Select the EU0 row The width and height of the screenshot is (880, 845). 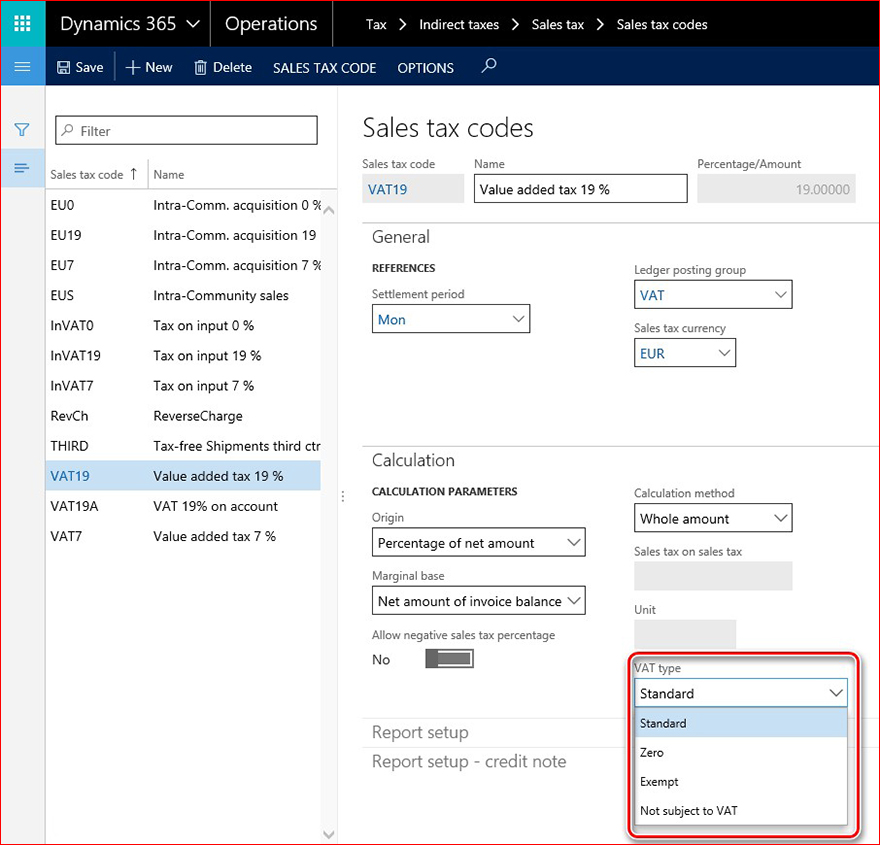pyautogui.click(x=183, y=205)
